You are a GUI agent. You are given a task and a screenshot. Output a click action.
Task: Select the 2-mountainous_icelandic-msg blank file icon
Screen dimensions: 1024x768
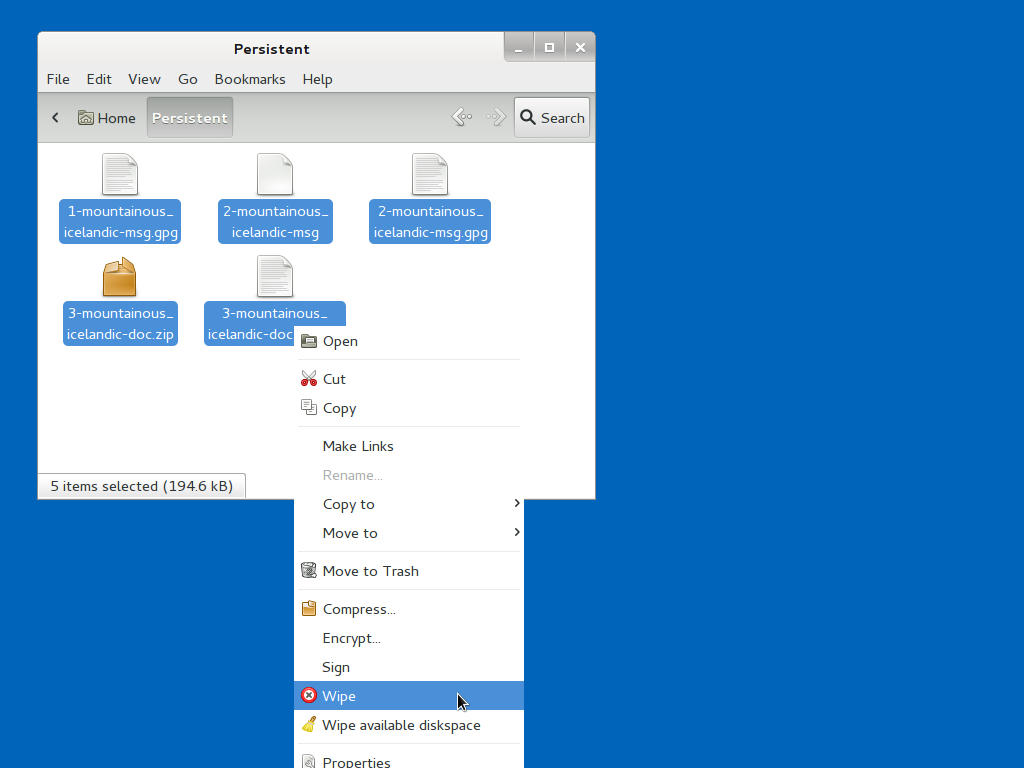tap(275, 175)
